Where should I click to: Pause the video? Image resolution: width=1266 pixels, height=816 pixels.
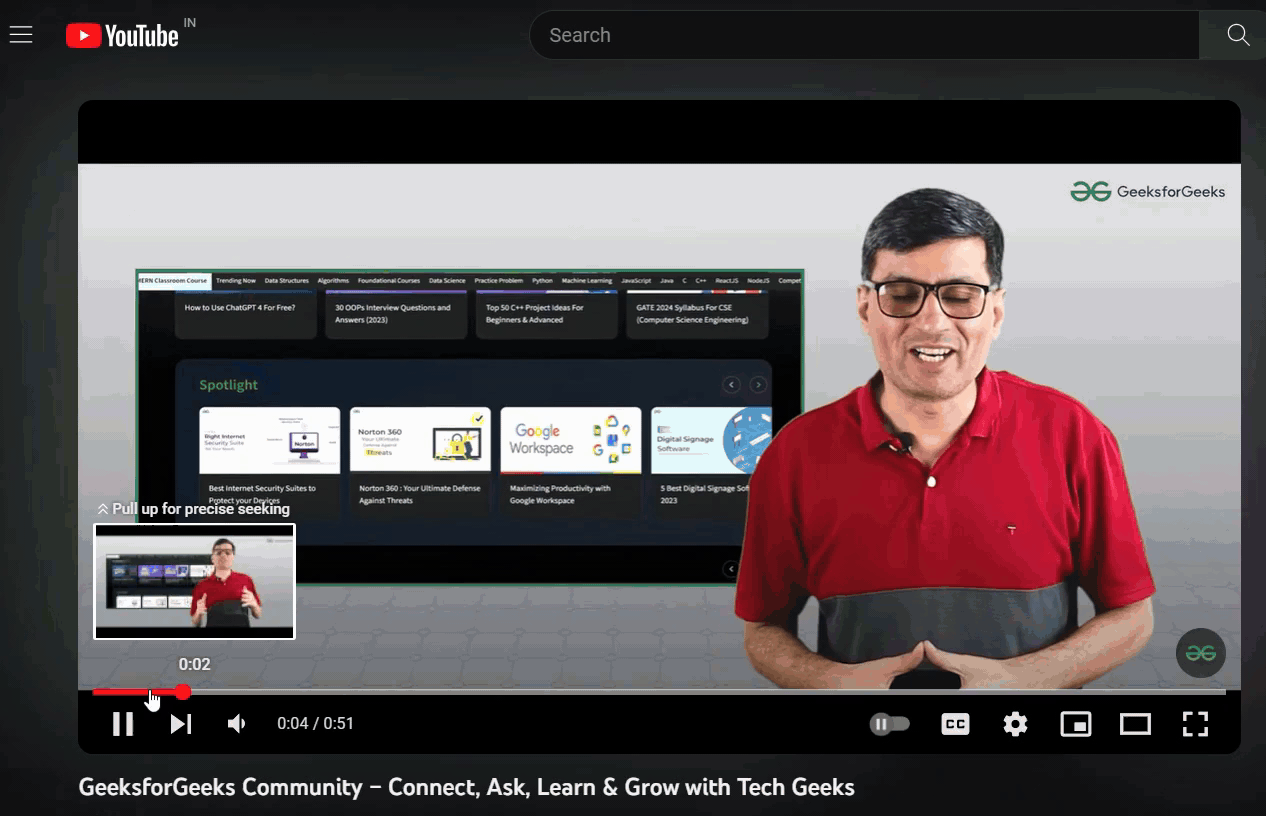click(x=123, y=724)
